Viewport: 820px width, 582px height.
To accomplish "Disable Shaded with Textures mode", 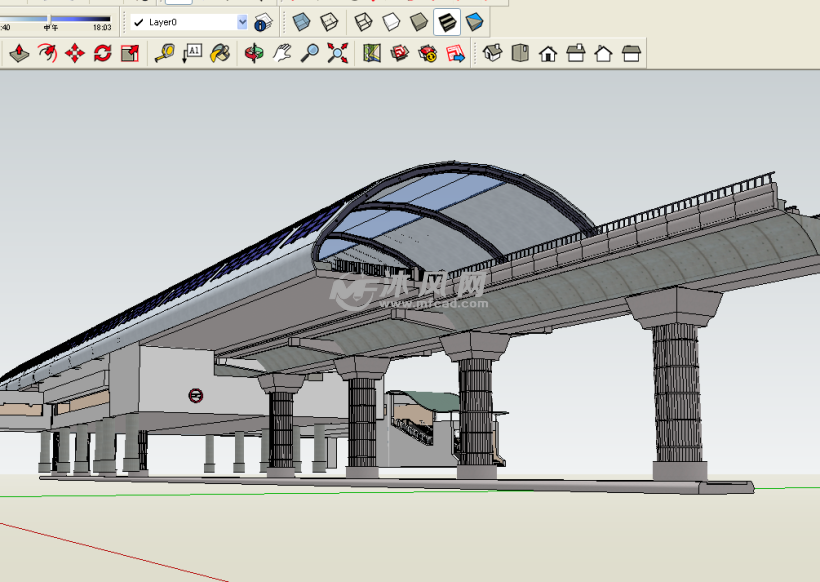I will click(449, 22).
